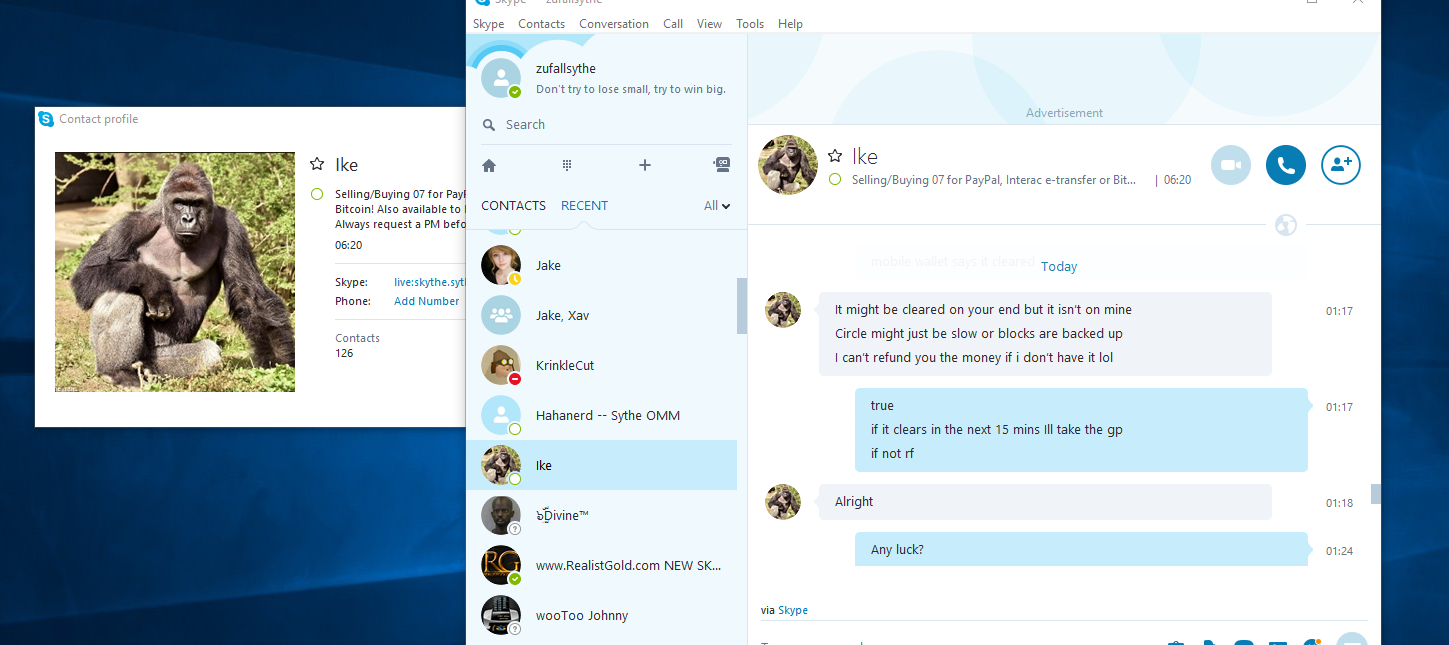
Task: Click the plus new conversation icon
Action: click(x=645, y=165)
